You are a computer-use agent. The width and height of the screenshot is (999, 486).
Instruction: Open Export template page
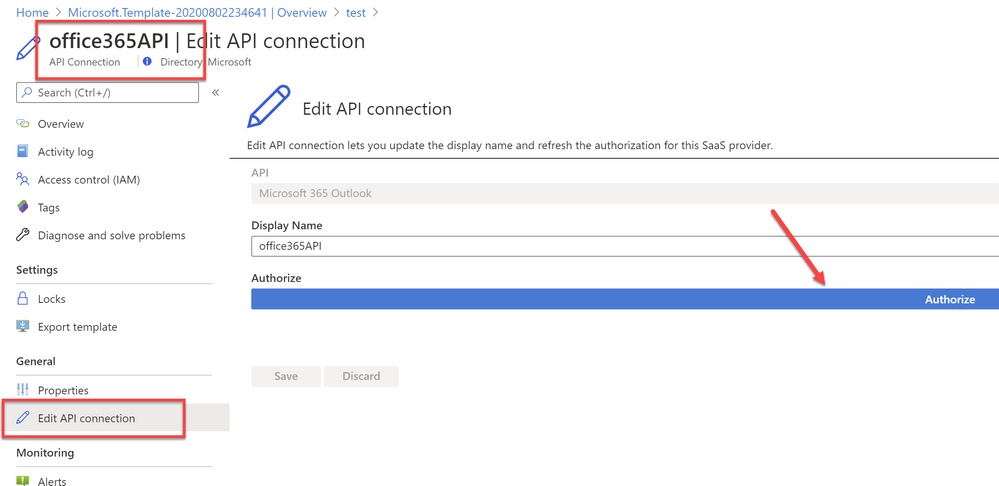(x=77, y=327)
